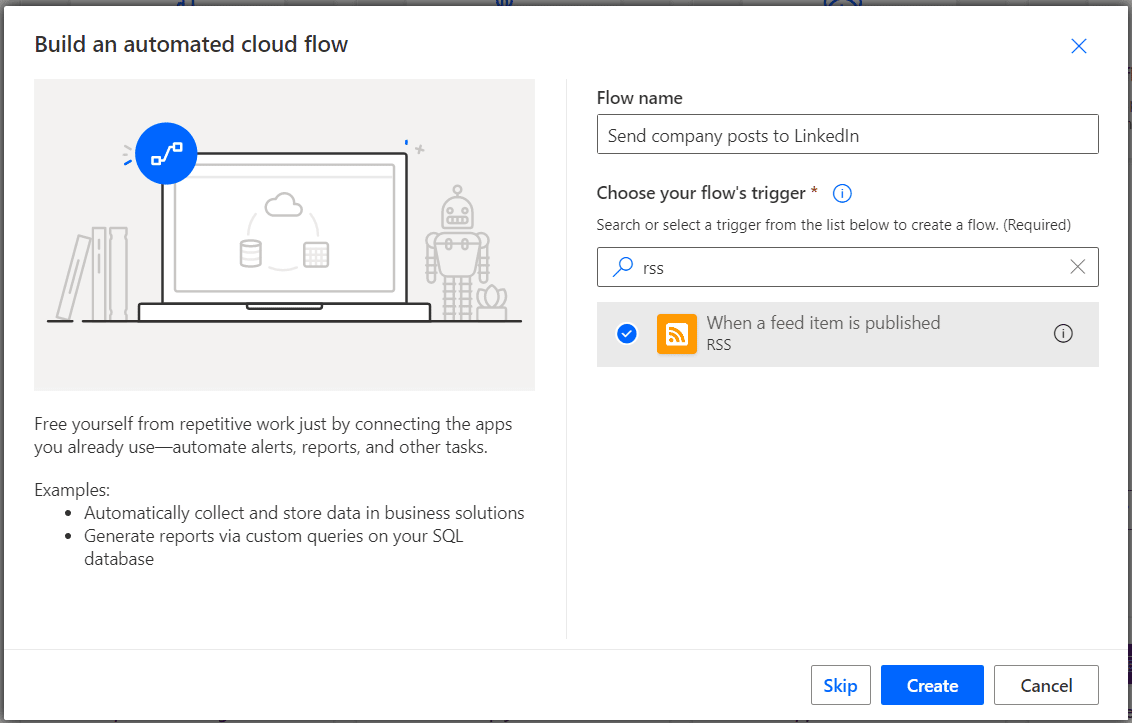The width and height of the screenshot is (1132, 723).
Task: Click the magnifier search icon in trigger field
Action: coord(622,267)
